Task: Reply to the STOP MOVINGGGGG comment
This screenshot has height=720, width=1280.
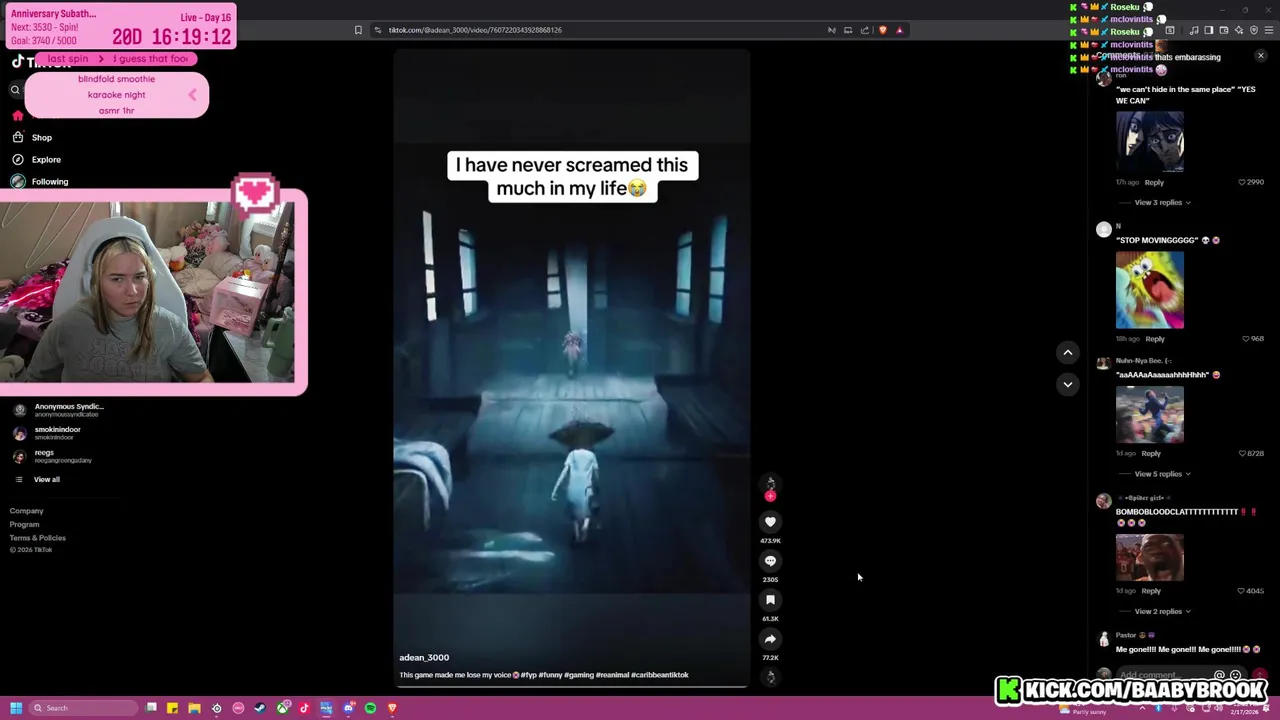Action: 1155,338
